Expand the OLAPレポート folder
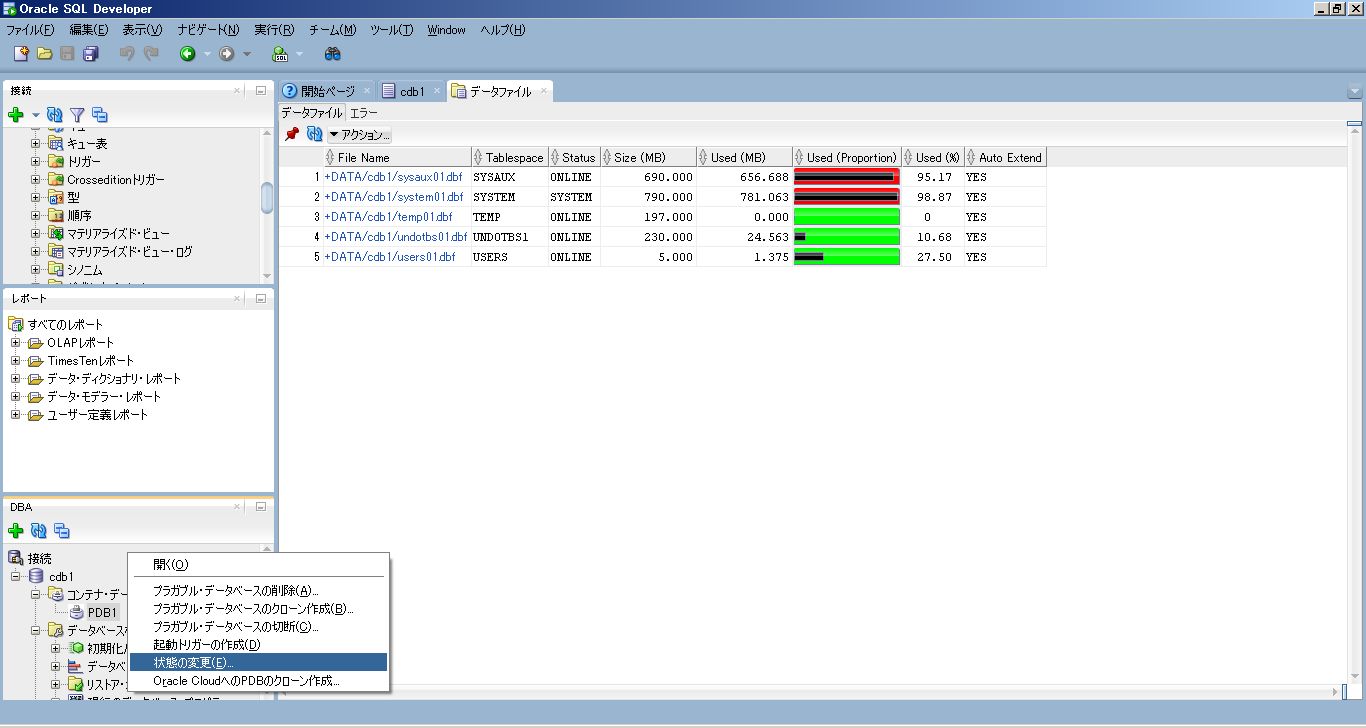The width and height of the screenshot is (1366, 728). pos(16,342)
